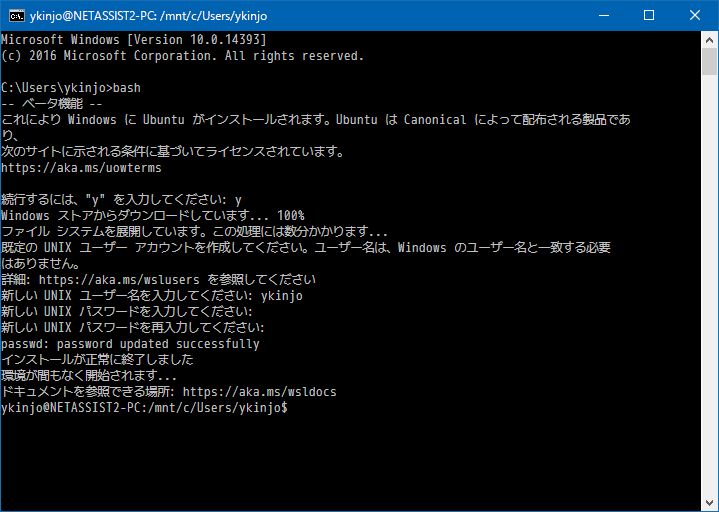Click the scrollbar down arrow

709,503
